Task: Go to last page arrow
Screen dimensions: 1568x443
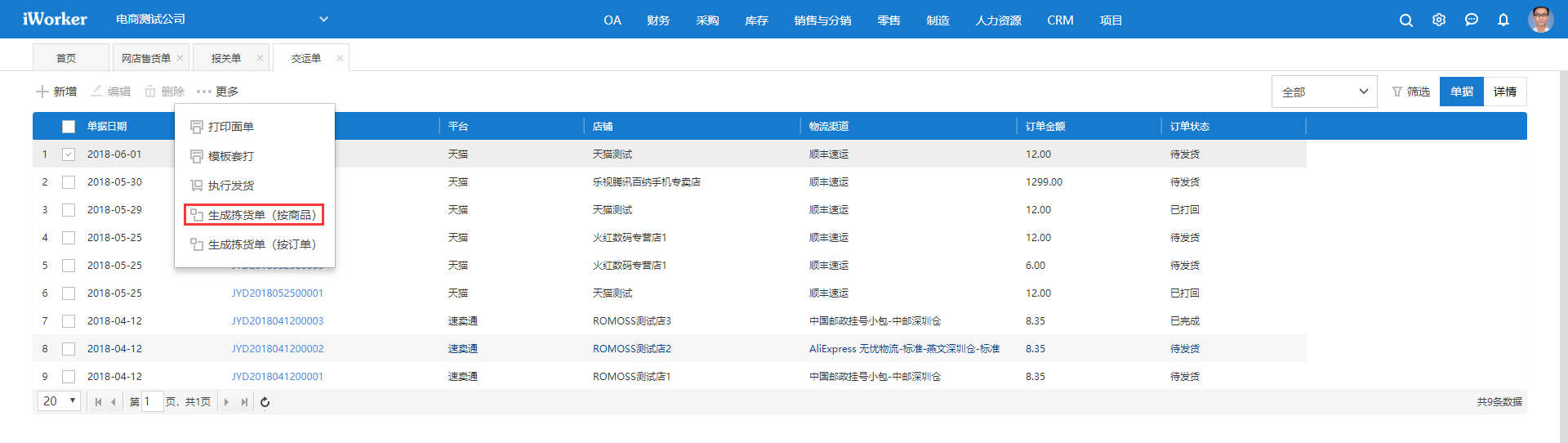Action: click(243, 402)
